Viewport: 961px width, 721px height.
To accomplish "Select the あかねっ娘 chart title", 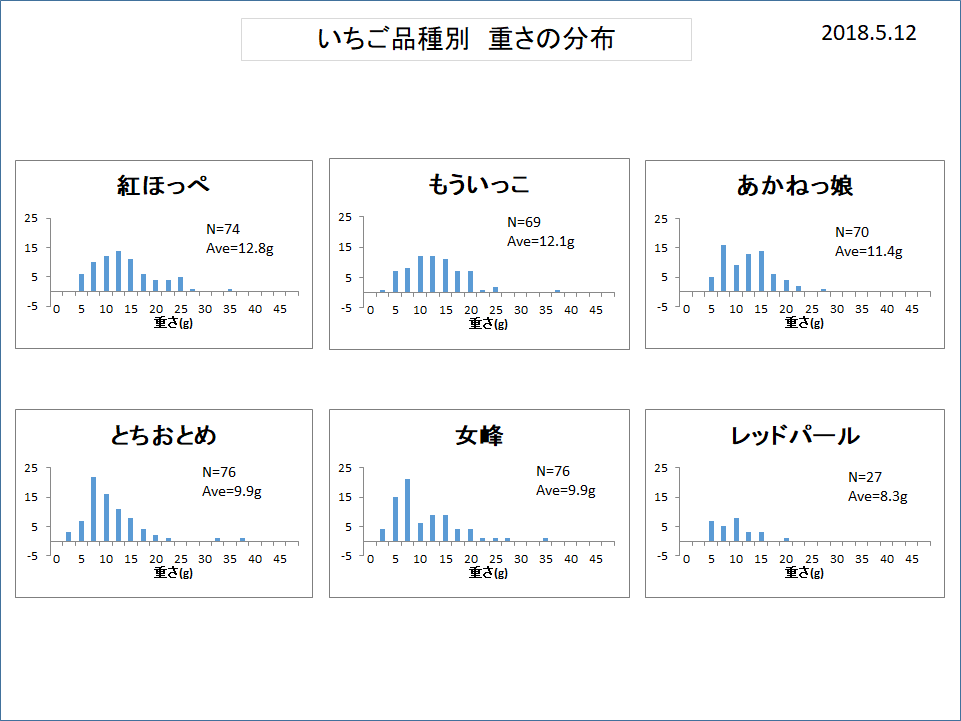I will pos(794,185).
